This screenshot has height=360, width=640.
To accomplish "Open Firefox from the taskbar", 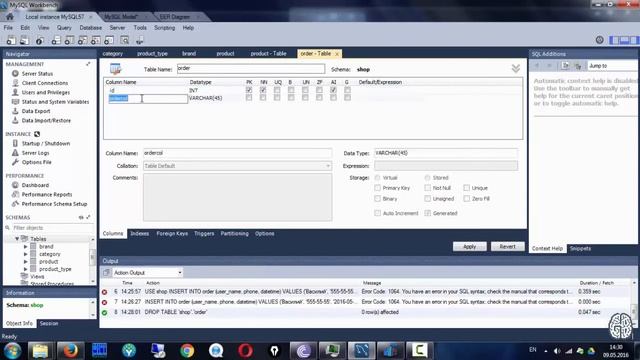I will coord(70,350).
